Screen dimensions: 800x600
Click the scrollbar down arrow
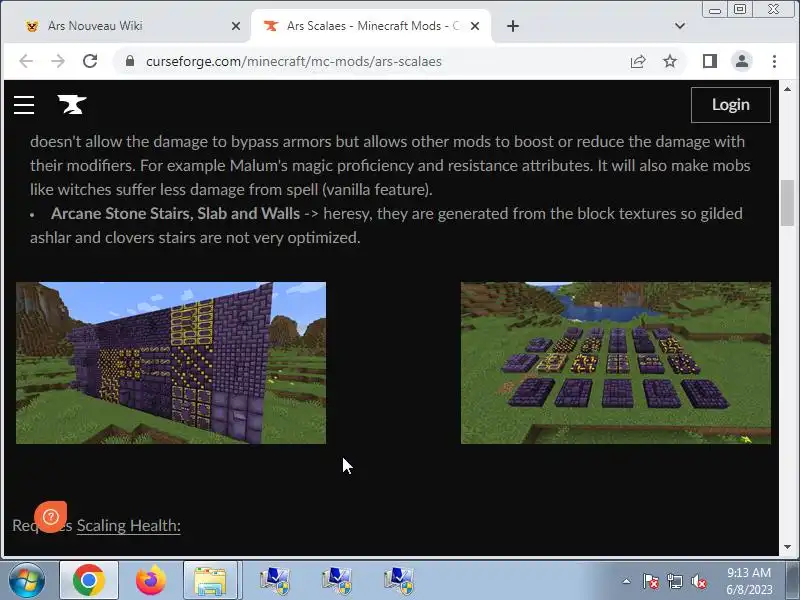pyautogui.click(x=787, y=546)
